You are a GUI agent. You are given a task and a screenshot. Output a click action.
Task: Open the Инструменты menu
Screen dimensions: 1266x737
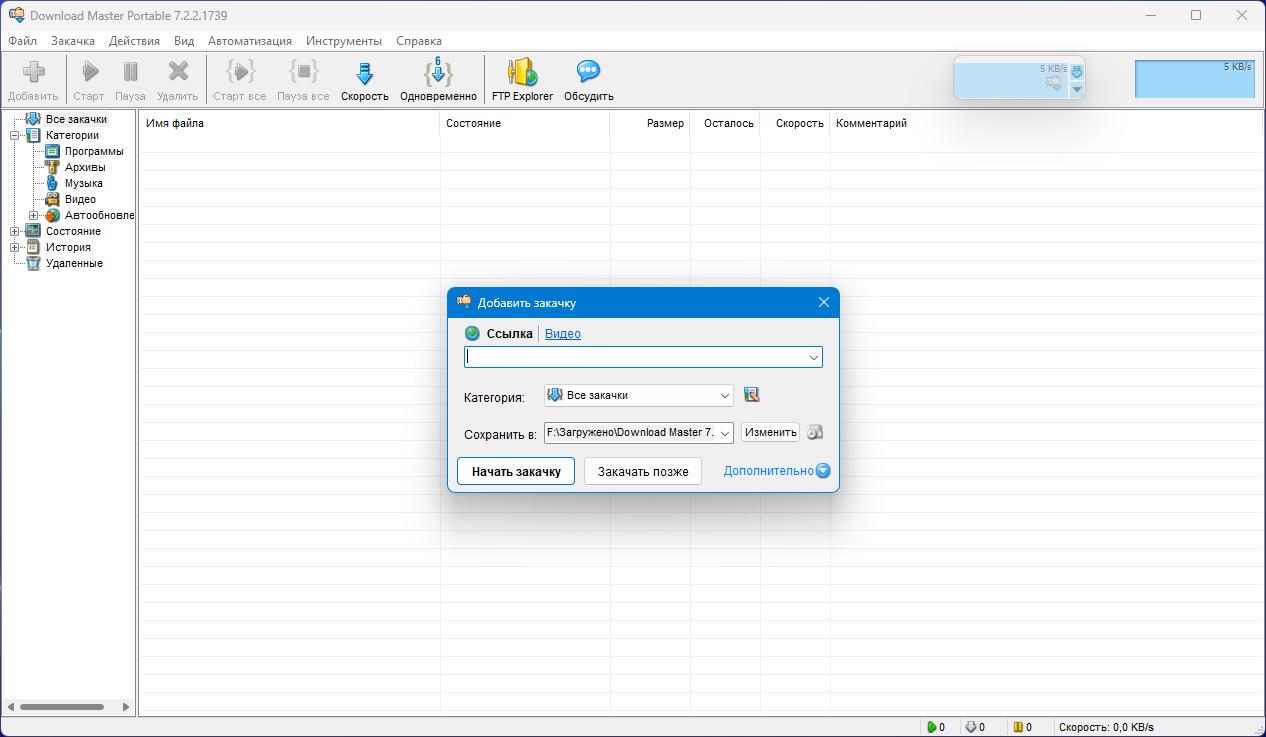coord(344,41)
